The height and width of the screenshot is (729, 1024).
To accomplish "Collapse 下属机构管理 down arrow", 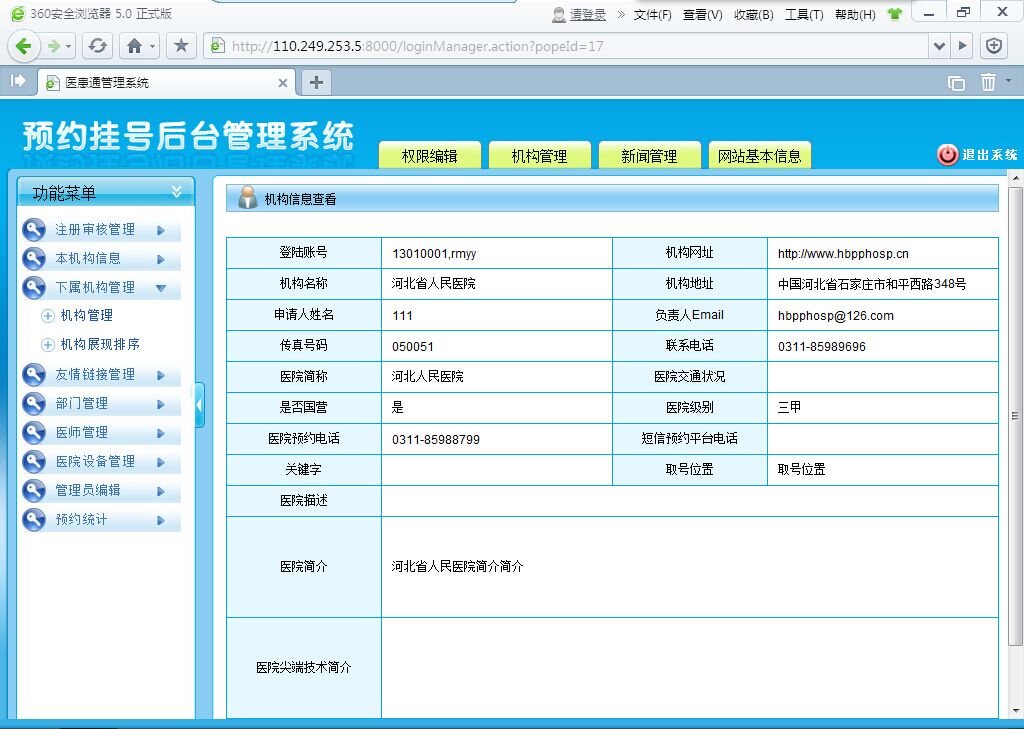I will 161,288.
